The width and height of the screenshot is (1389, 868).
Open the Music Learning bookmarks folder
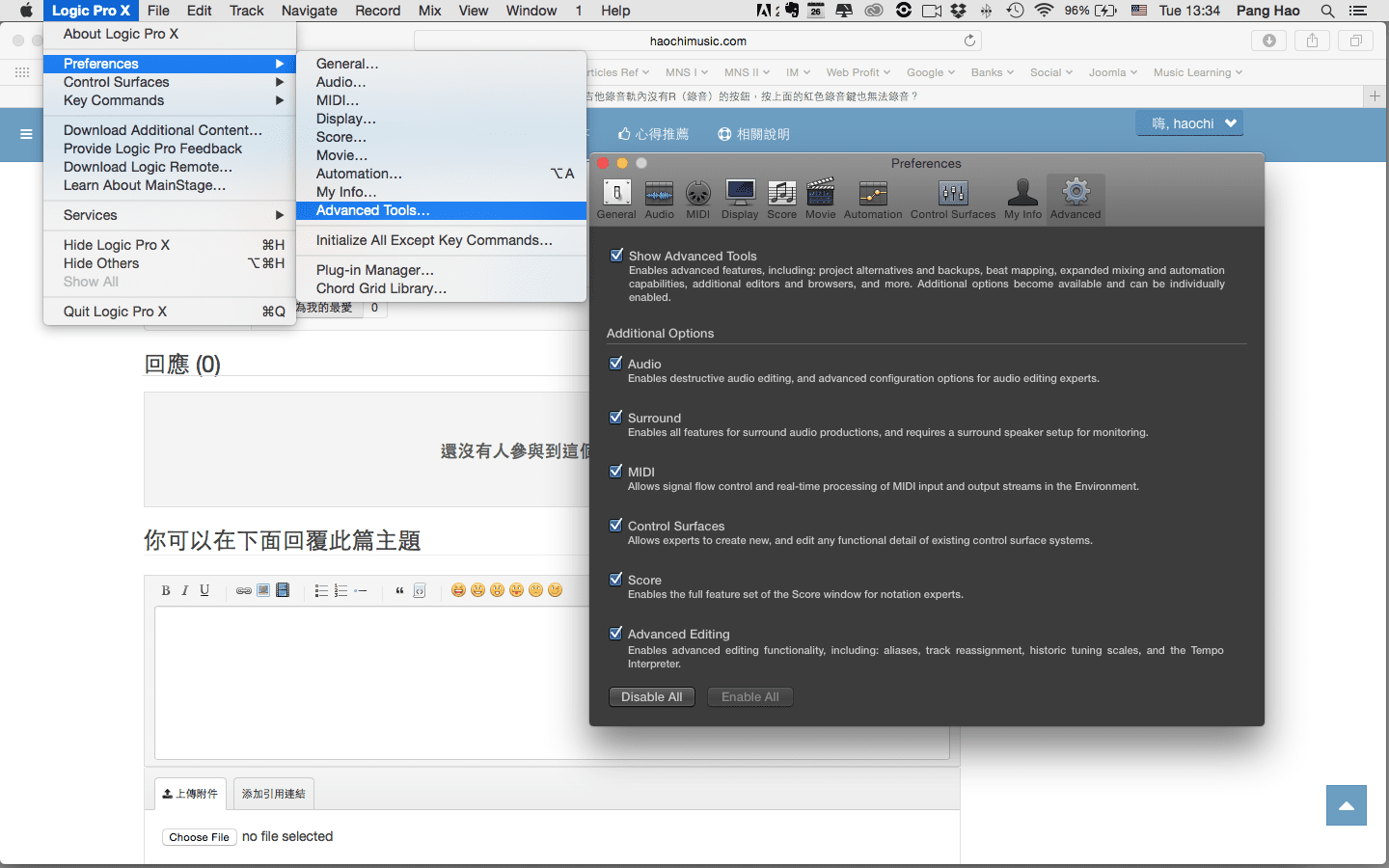pos(1197,72)
